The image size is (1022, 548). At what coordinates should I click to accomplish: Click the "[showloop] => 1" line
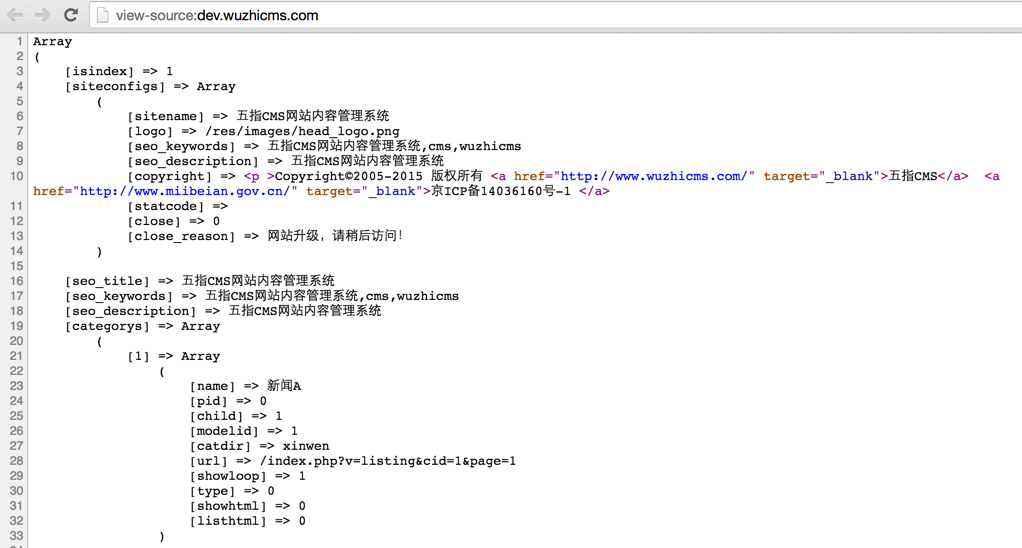click(248, 476)
